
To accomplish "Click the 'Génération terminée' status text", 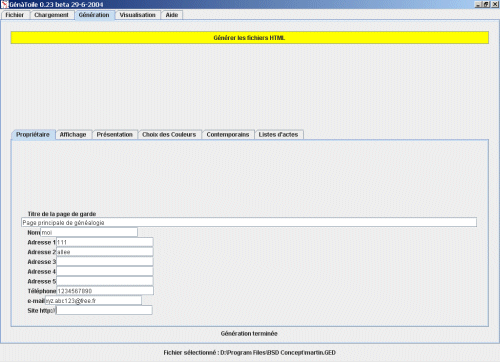I will click(249, 333).
